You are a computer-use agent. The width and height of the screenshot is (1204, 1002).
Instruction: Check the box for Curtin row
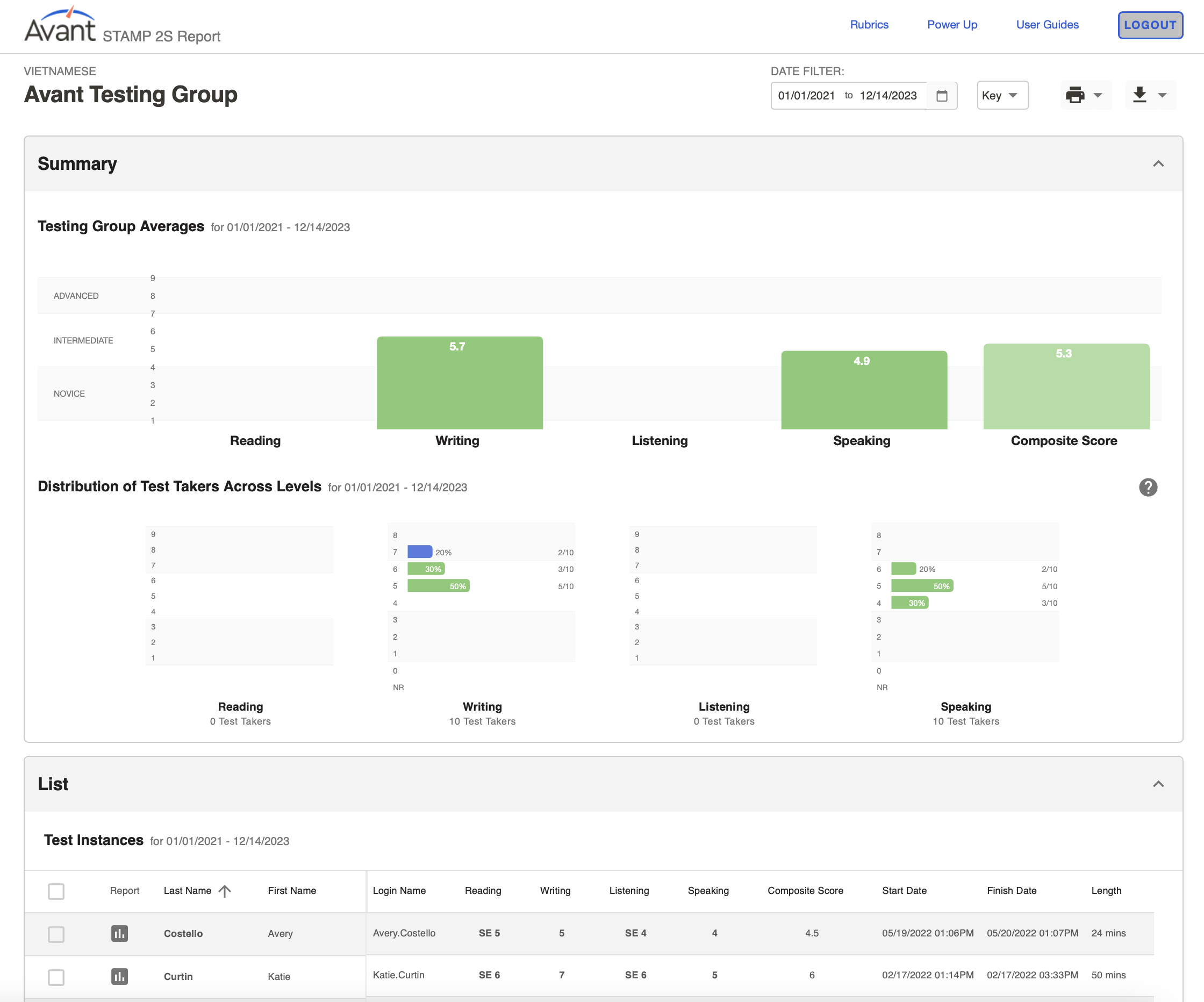[x=56, y=976]
